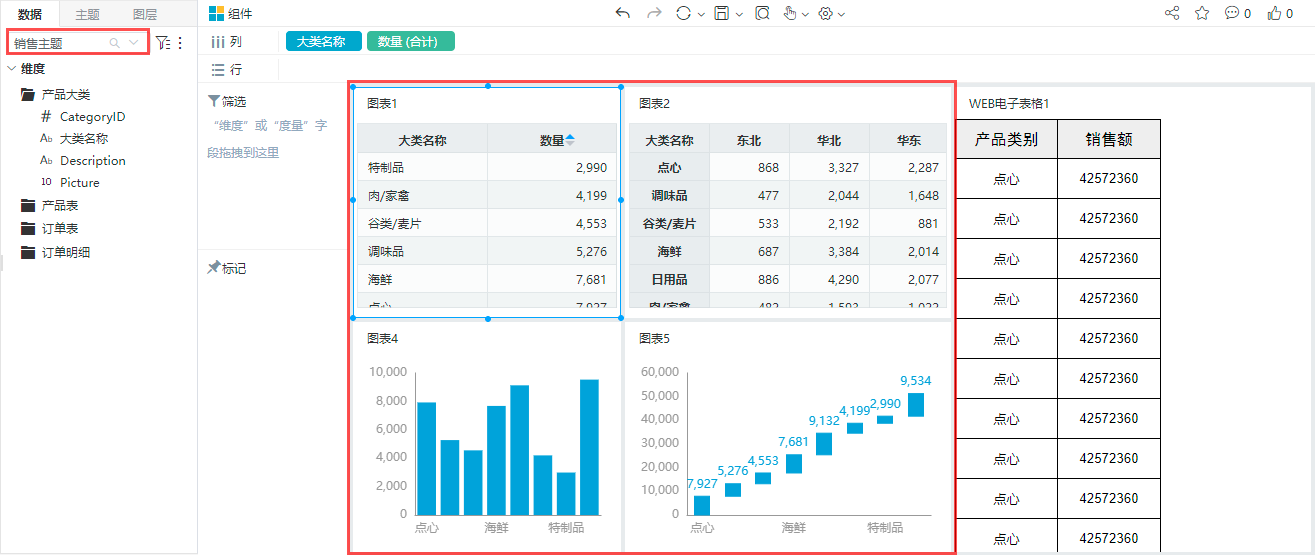Expand the 订单明细 folder
Screen dimensions: 1315x555
click(28, 253)
